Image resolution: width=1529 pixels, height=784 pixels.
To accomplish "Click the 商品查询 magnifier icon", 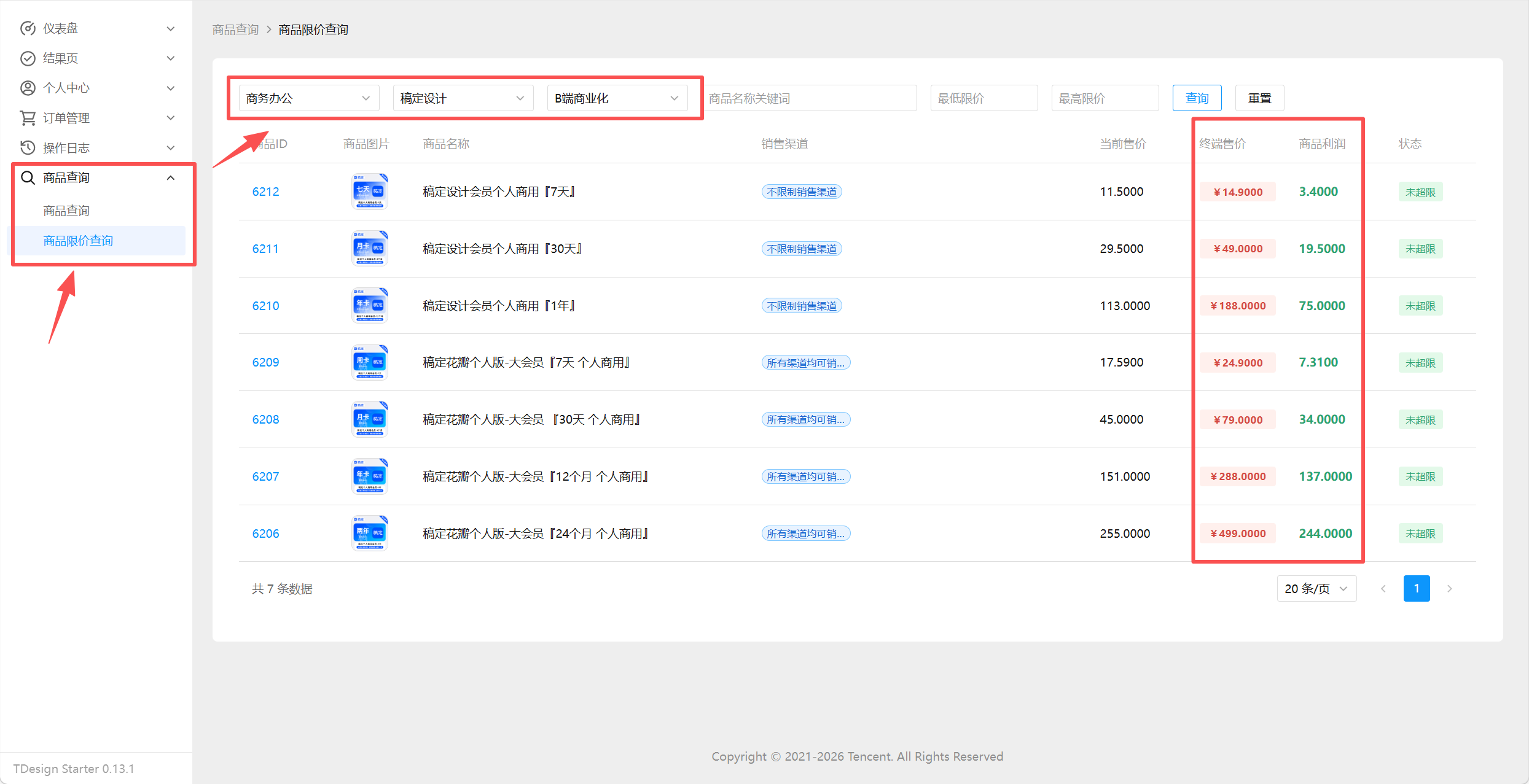I will point(28,177).
